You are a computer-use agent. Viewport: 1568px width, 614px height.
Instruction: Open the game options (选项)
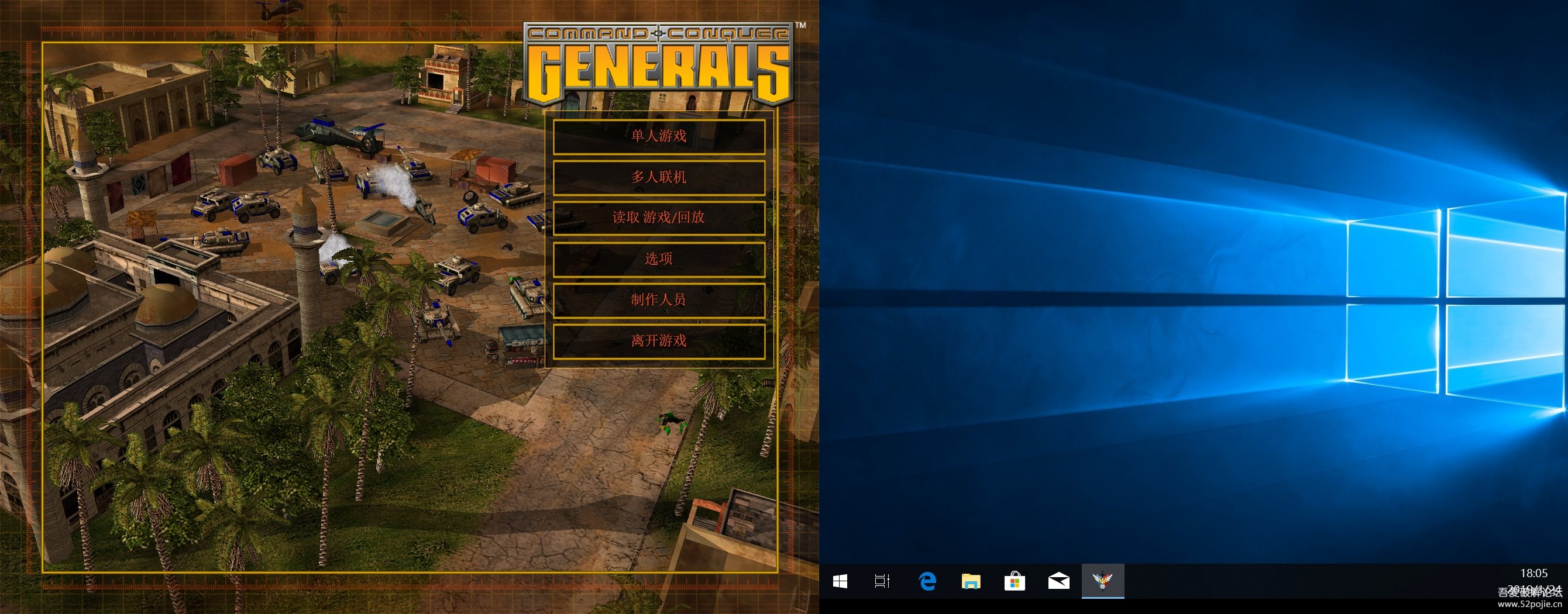[659, 258]
